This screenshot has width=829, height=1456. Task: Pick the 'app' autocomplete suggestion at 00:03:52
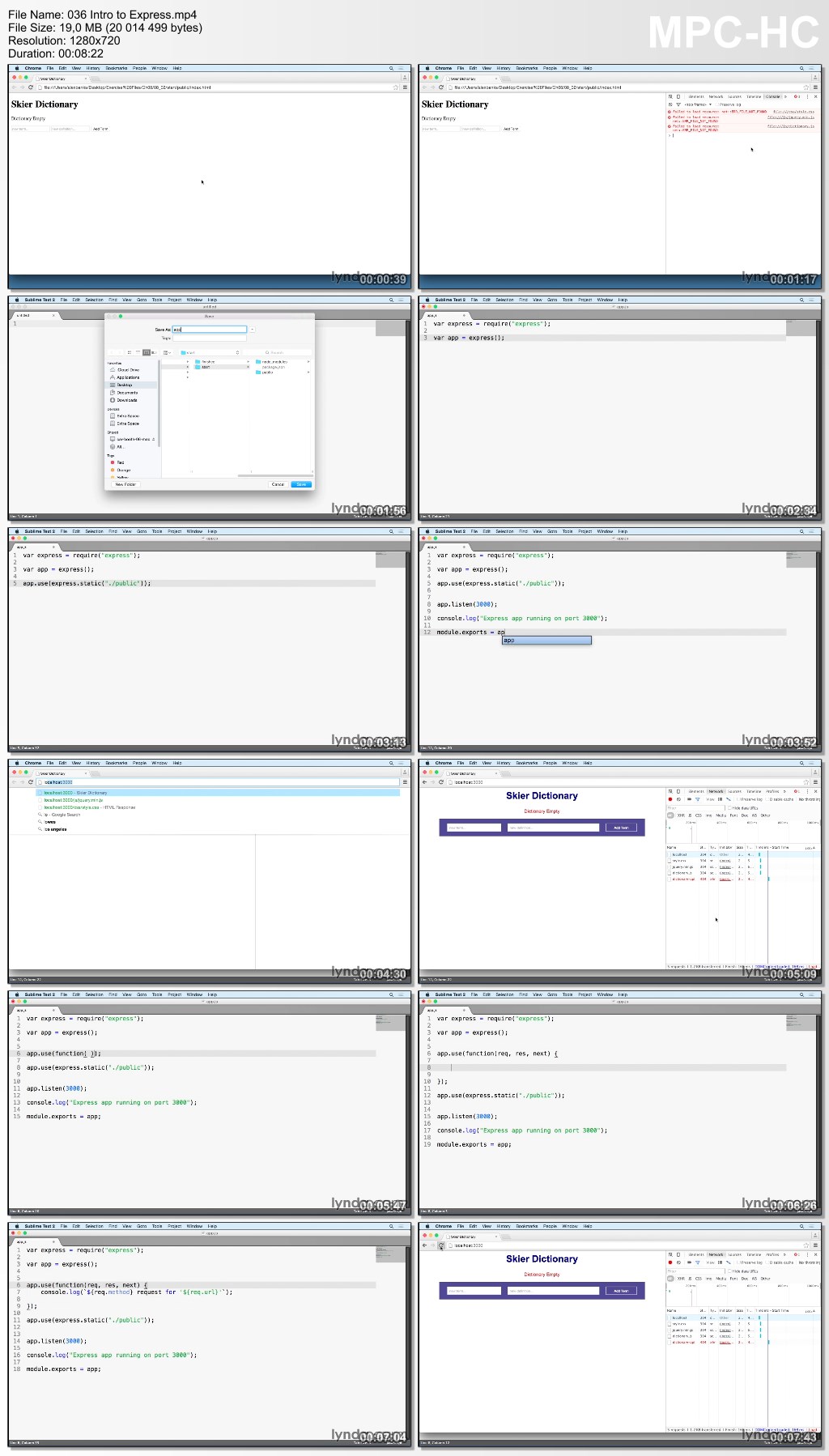pyautogui.click(x=546, y=641)
